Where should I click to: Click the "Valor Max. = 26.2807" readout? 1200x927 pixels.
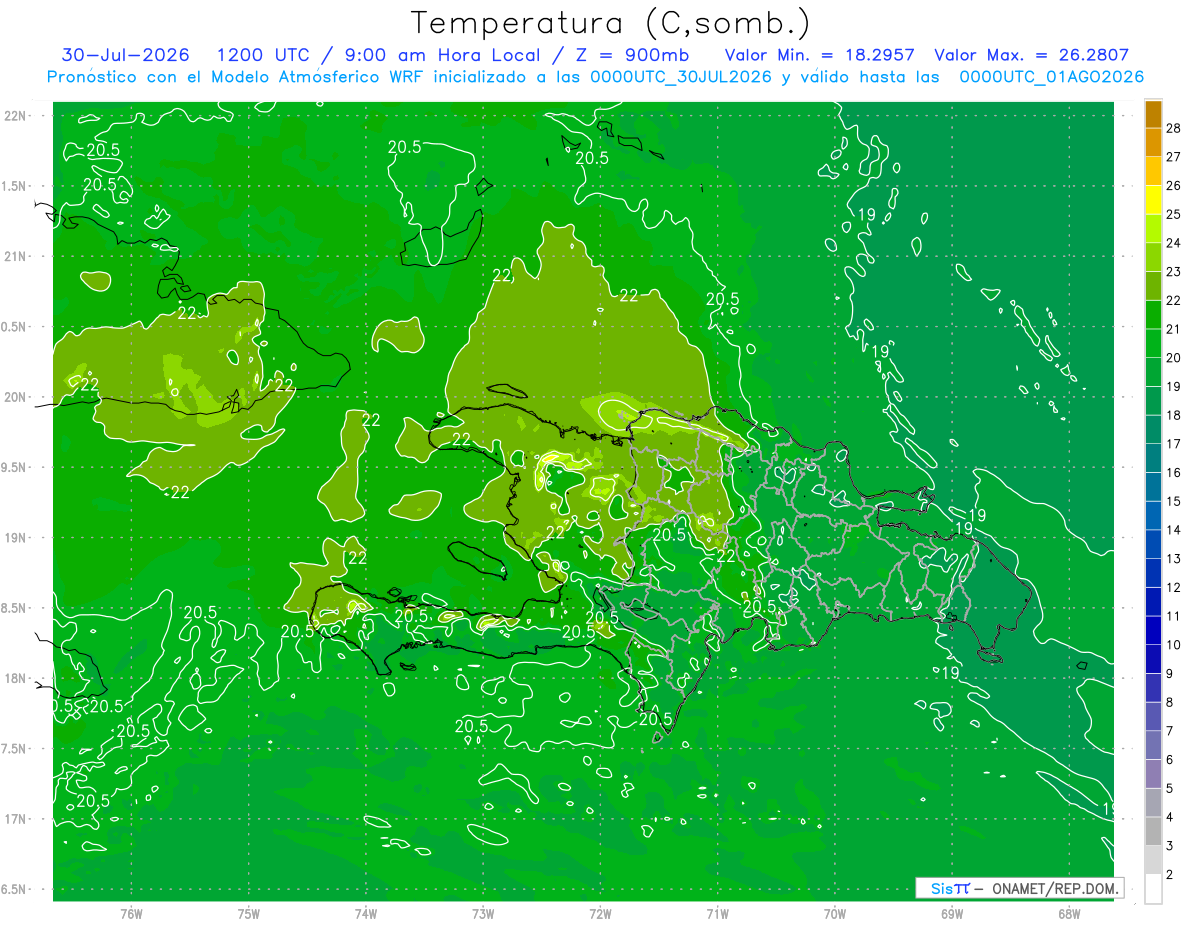(x=1031, y=56)
